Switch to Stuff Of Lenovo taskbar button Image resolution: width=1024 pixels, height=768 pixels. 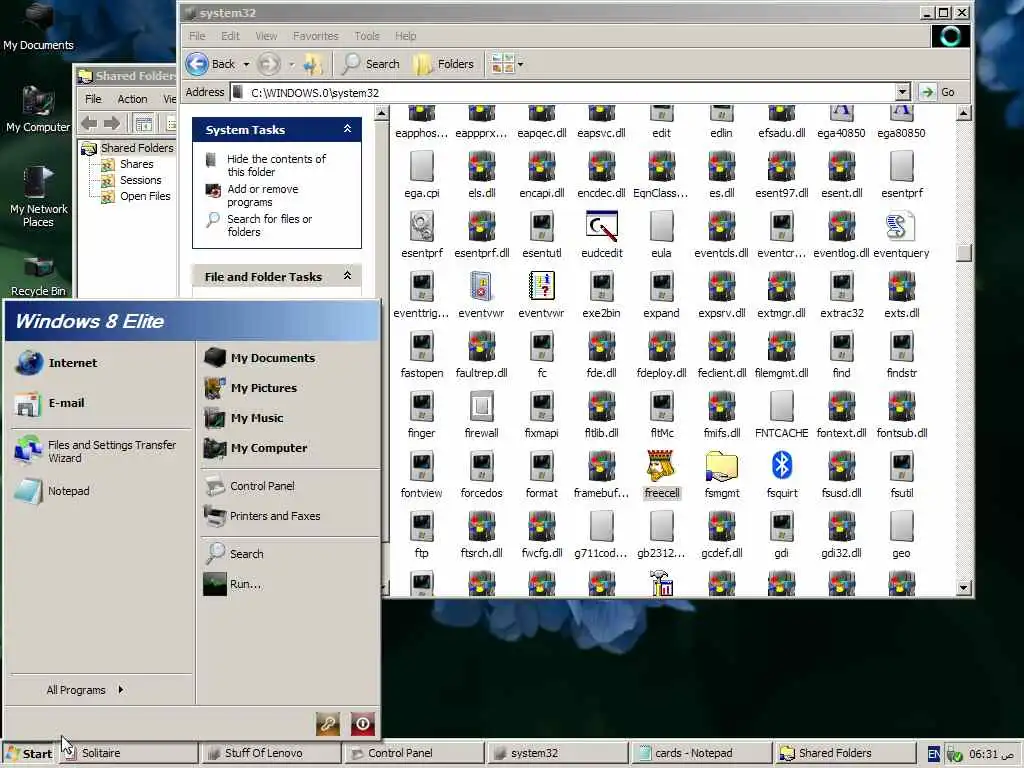coord(270,753)
